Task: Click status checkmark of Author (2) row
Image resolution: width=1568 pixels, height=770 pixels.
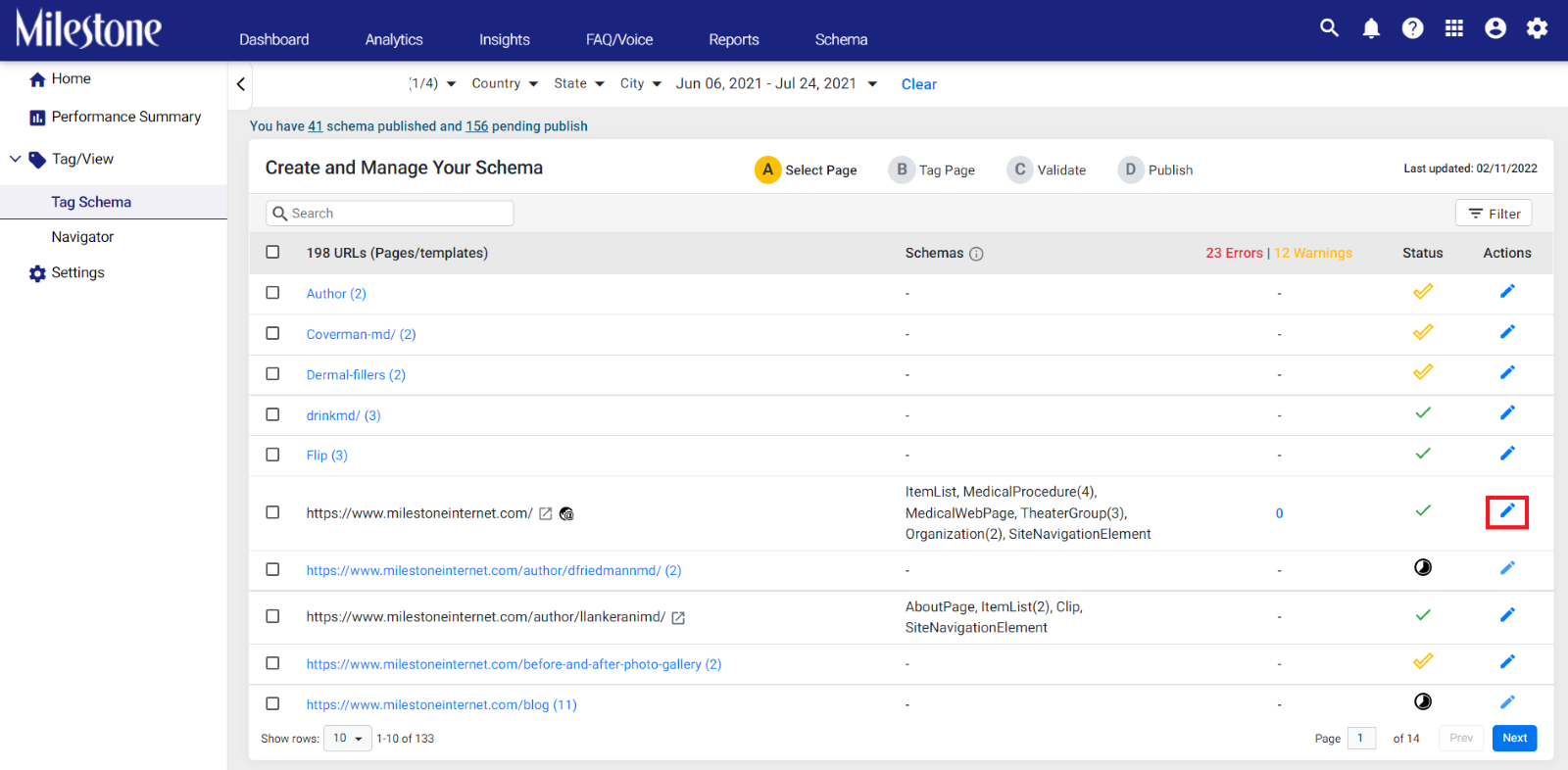Action: tap(1423, 291)
